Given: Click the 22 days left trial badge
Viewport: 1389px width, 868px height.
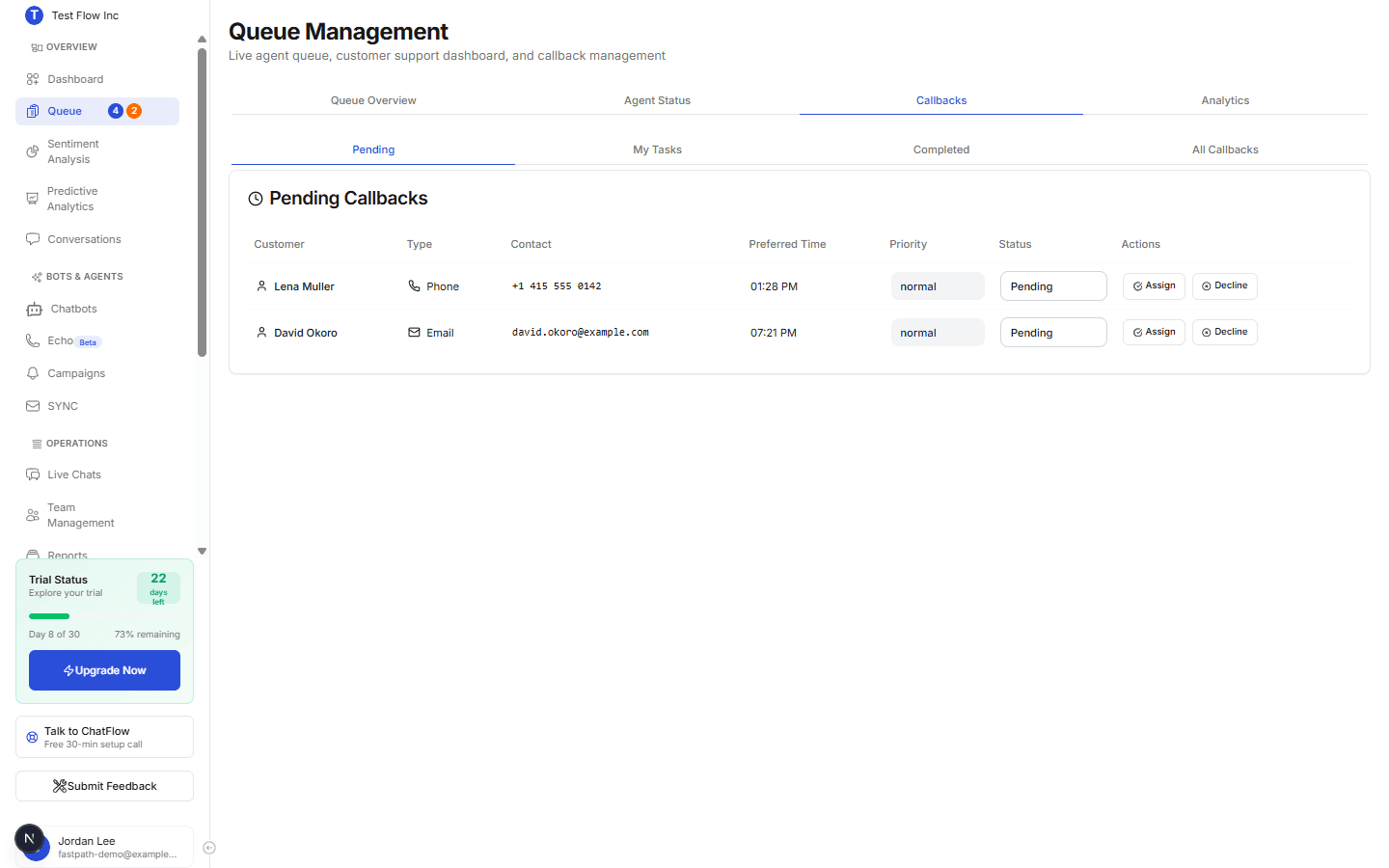Looking at the screenshot, I should pyautogui.click(x=158, y=587).
